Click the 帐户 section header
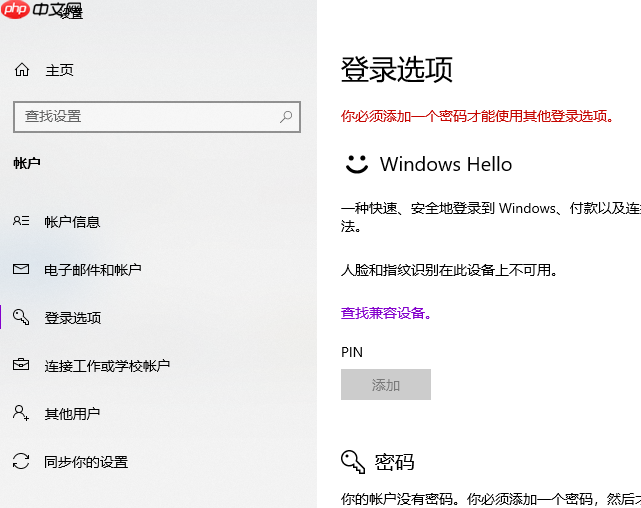Image resolution: width=641 pixels, height=508 pixels. tap(27, 163)
